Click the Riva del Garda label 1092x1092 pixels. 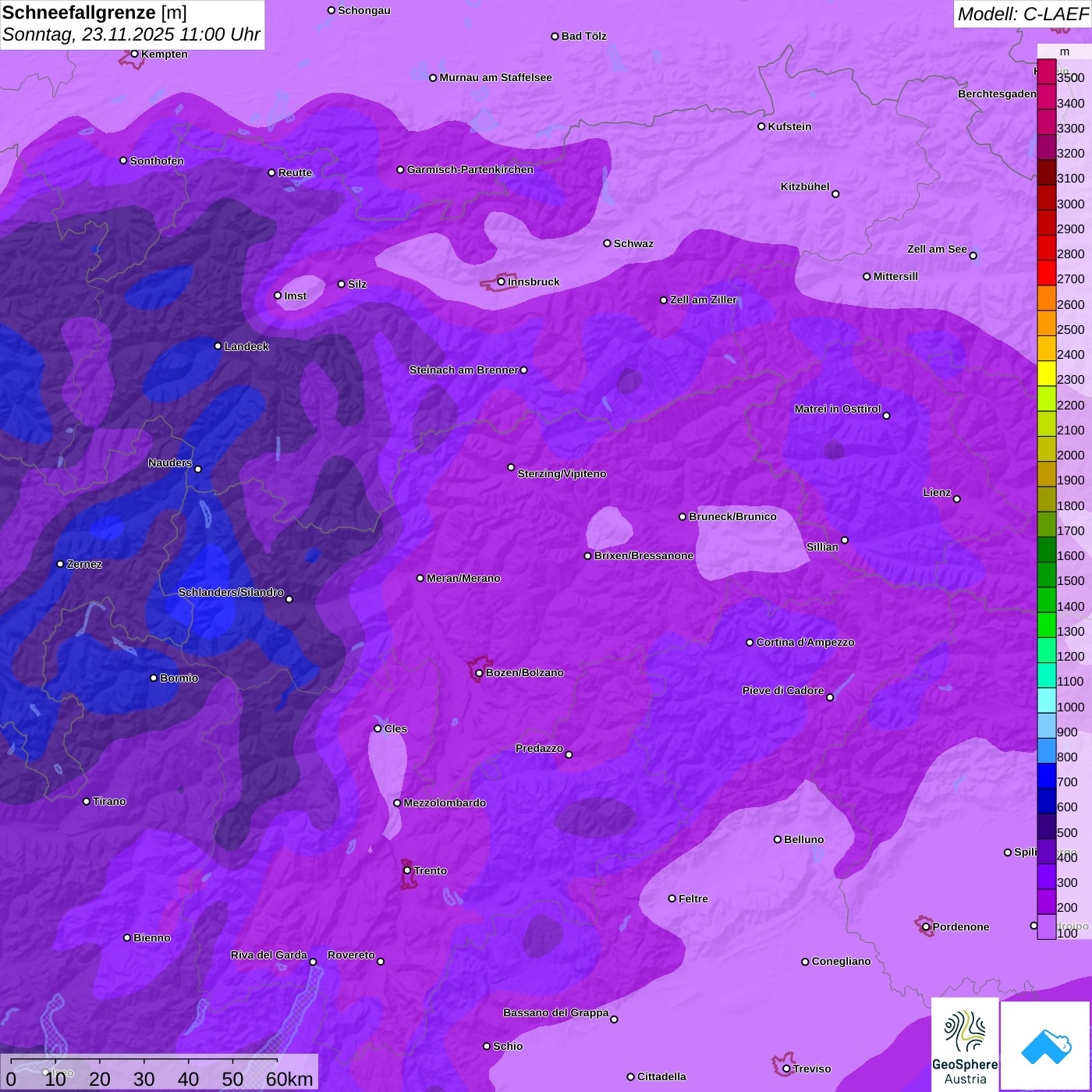(269, 955)
